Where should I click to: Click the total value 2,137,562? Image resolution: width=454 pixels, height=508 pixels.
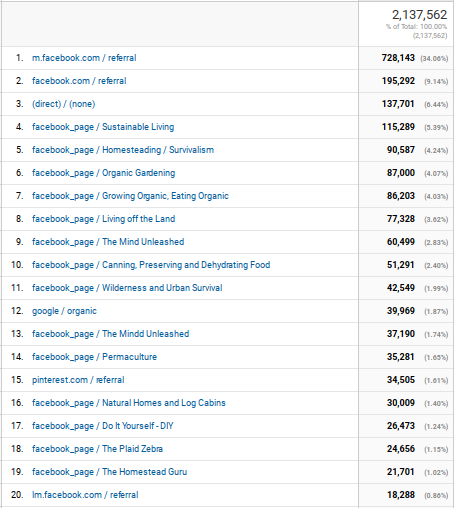419,15
